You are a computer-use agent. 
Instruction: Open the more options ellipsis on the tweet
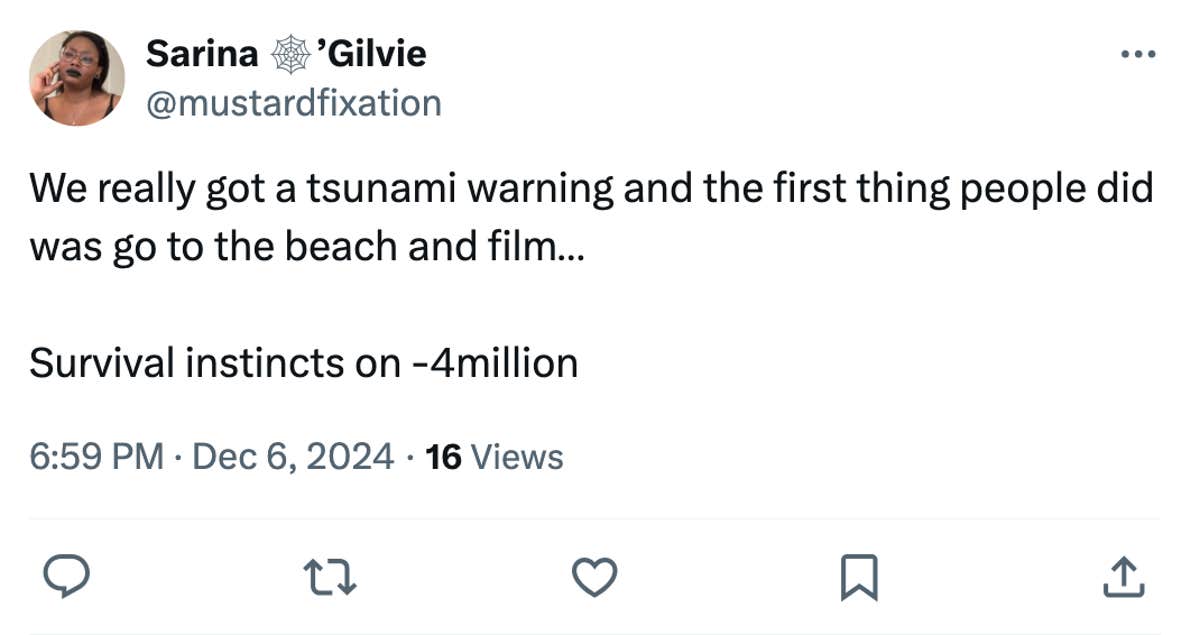click(x=1138, y=53)
